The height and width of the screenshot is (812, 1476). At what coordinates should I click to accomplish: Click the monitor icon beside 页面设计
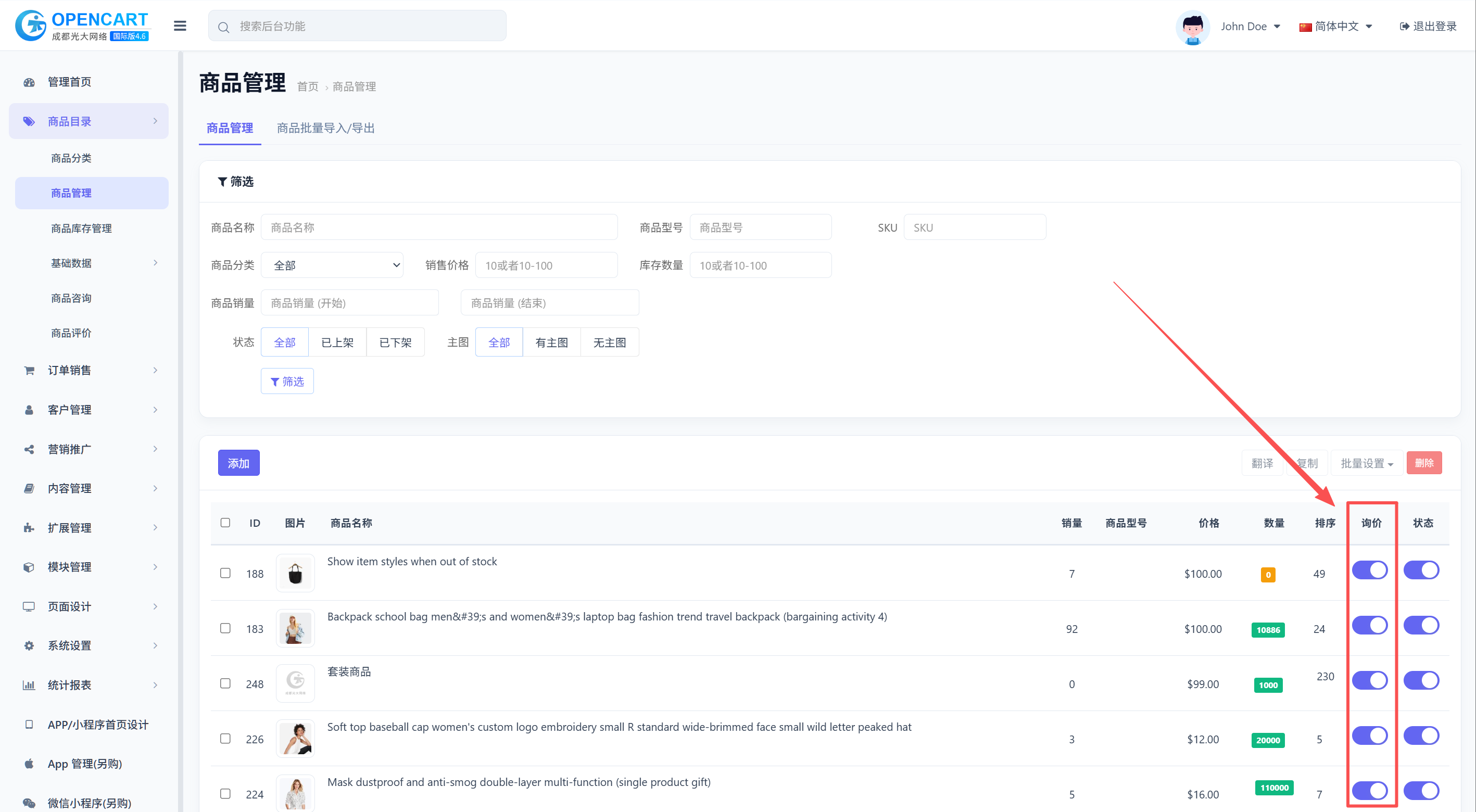point(29,606)
